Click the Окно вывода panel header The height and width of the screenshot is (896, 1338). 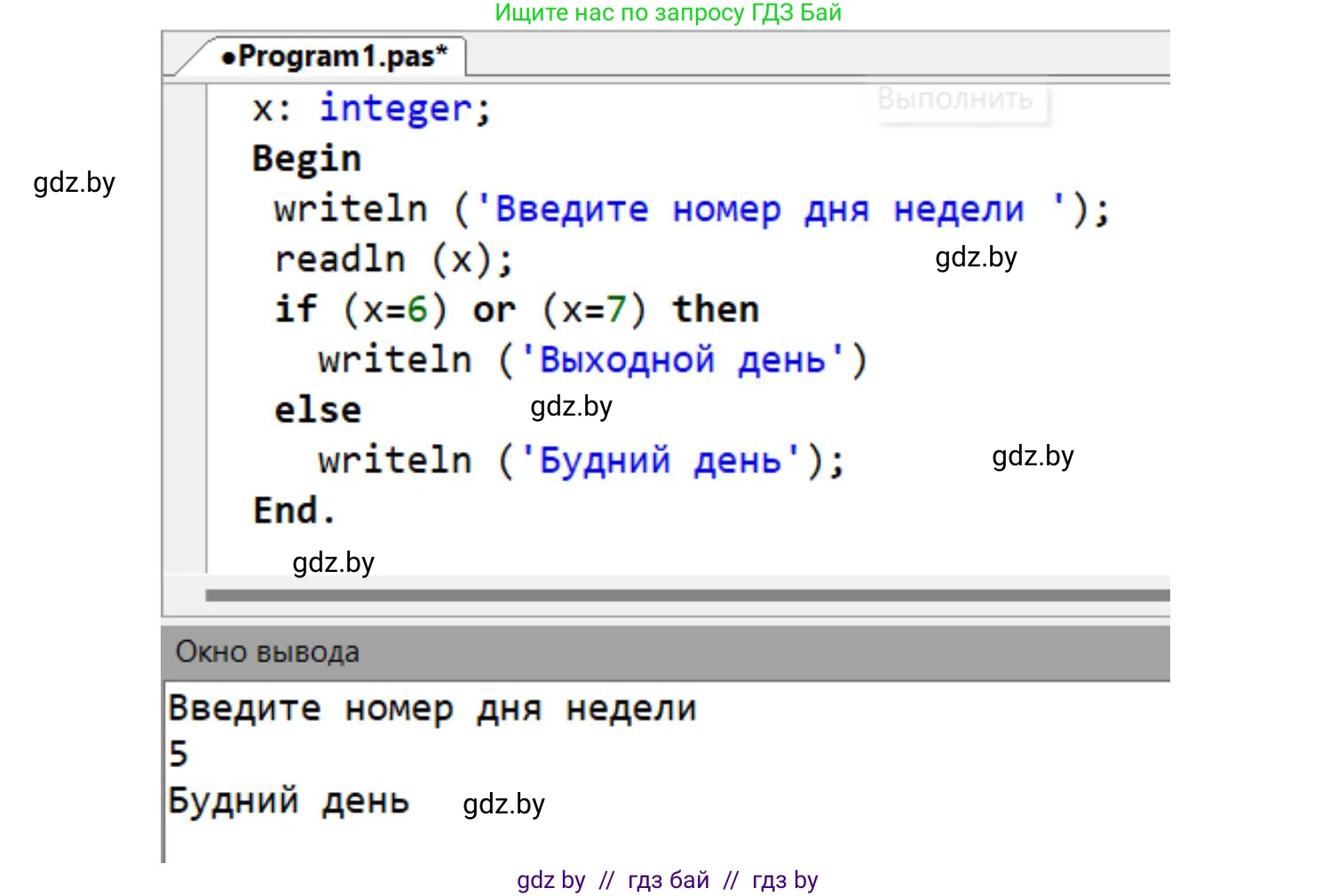[x=267, y=652]
